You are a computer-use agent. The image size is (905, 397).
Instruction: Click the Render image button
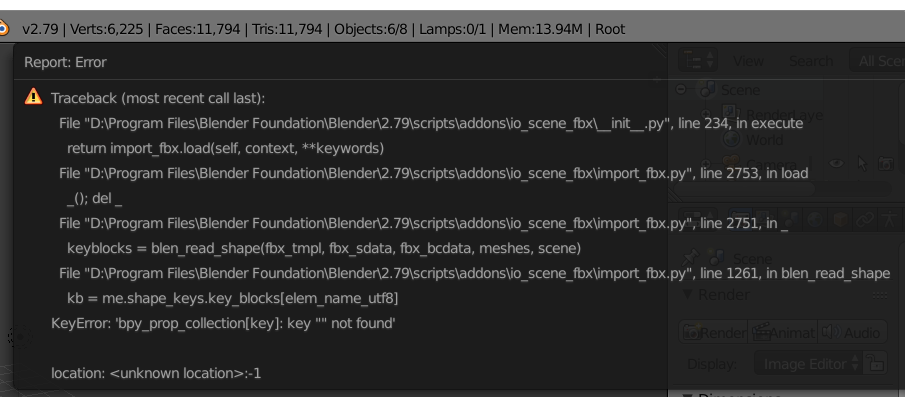click(713, 332)
